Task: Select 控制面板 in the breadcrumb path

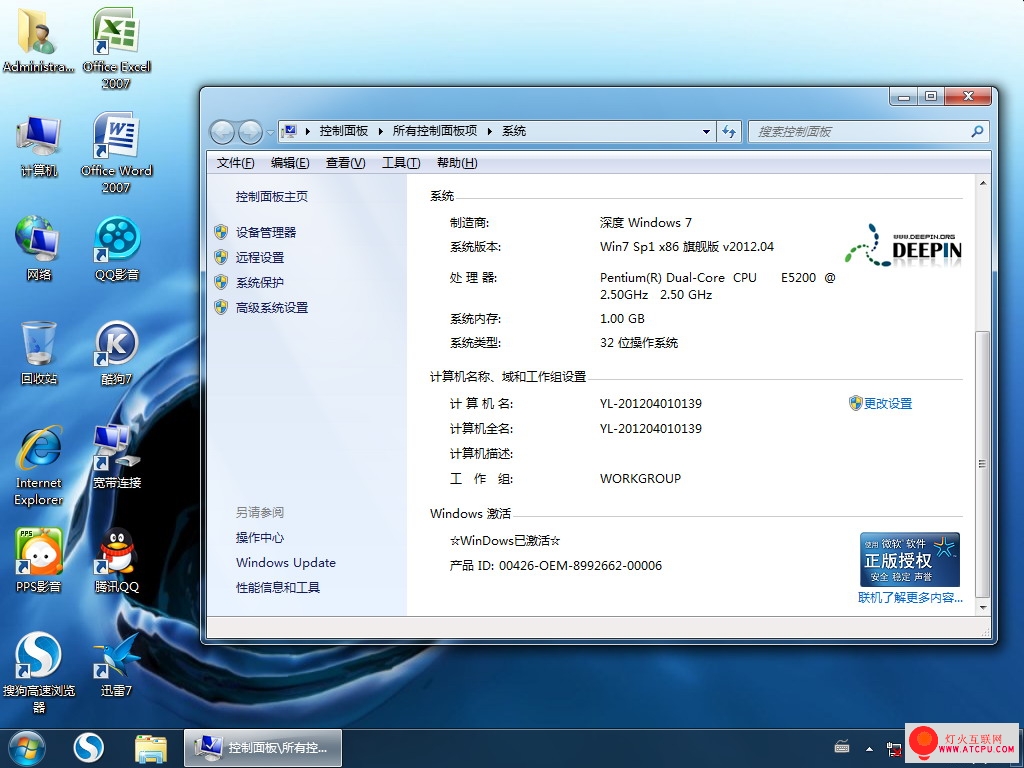Action: (x=344, y=131)
